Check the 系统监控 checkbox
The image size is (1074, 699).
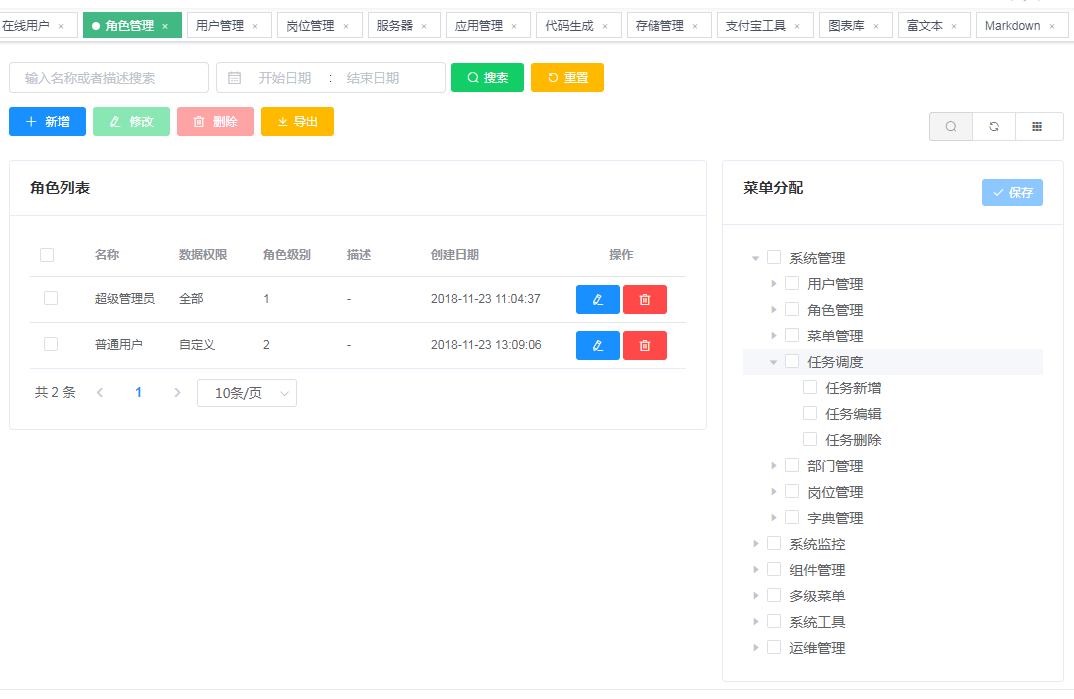[774, 544]
